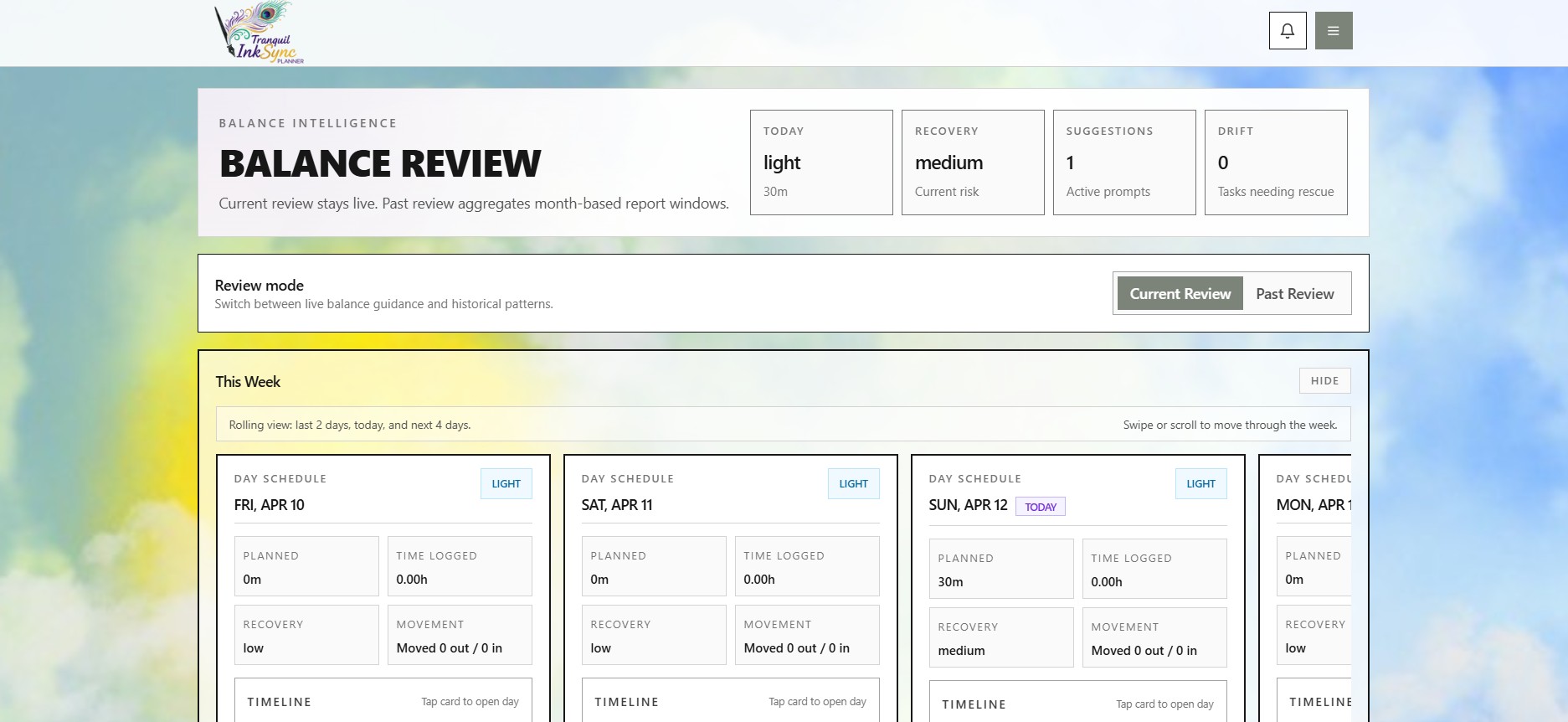
Task: Hide the This Week section
Action: point(1324,381)
